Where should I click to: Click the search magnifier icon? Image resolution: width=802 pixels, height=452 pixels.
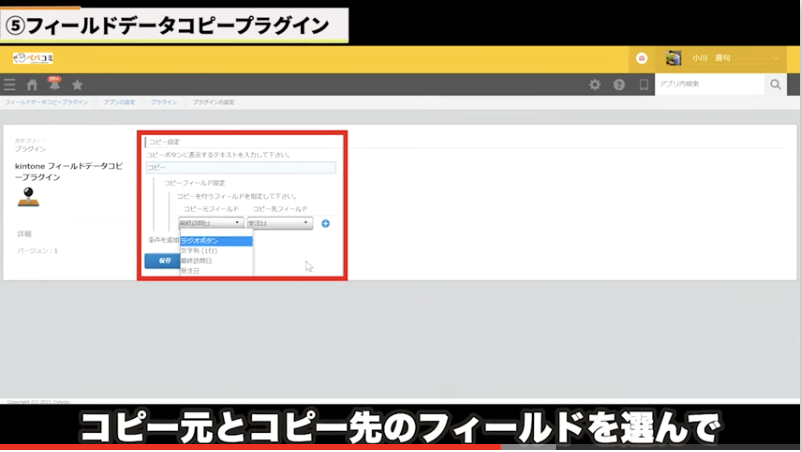click(776, 85)
